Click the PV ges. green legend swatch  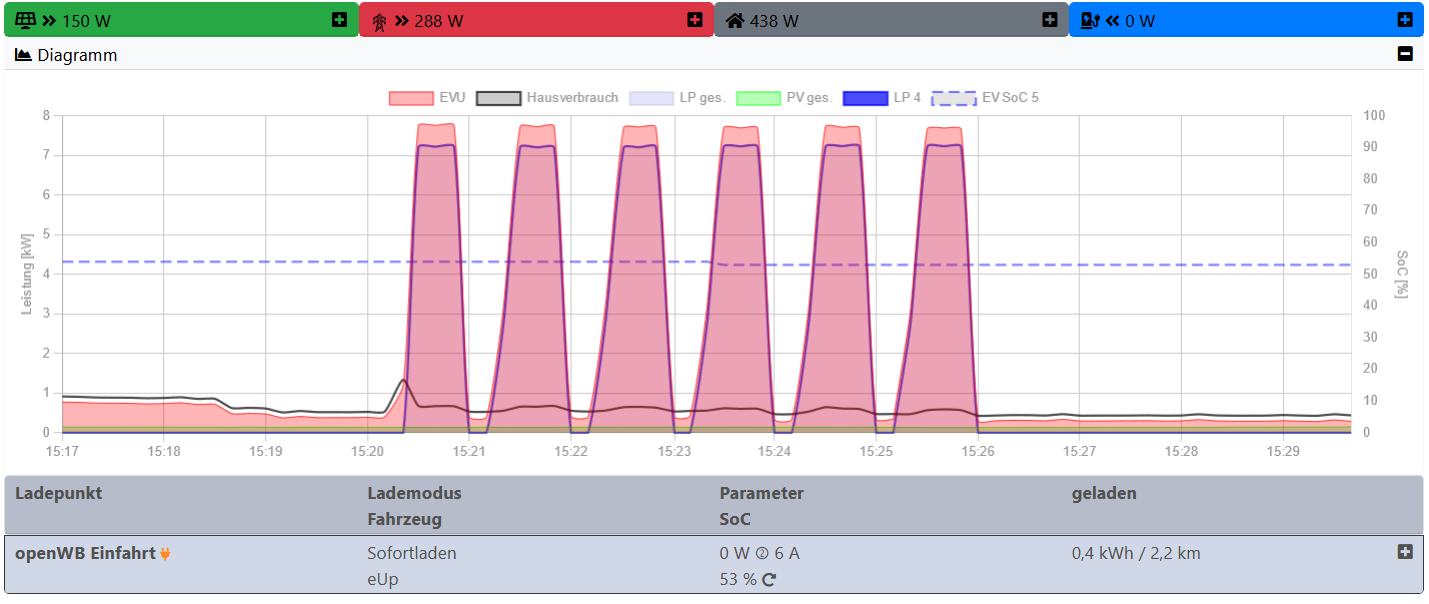click(x=757, y=98)
